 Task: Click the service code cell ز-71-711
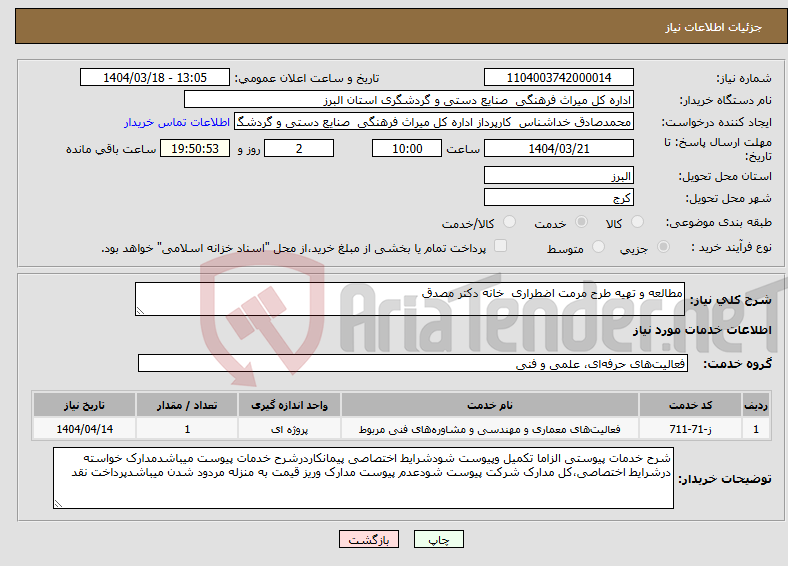tap(691, 429)
